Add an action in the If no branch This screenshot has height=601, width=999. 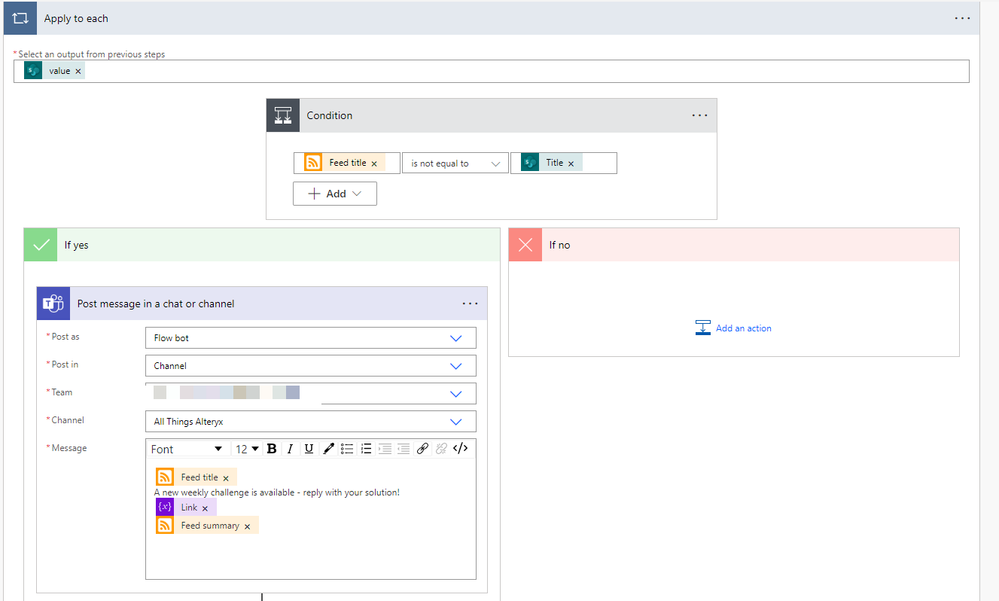click(733, 328)
